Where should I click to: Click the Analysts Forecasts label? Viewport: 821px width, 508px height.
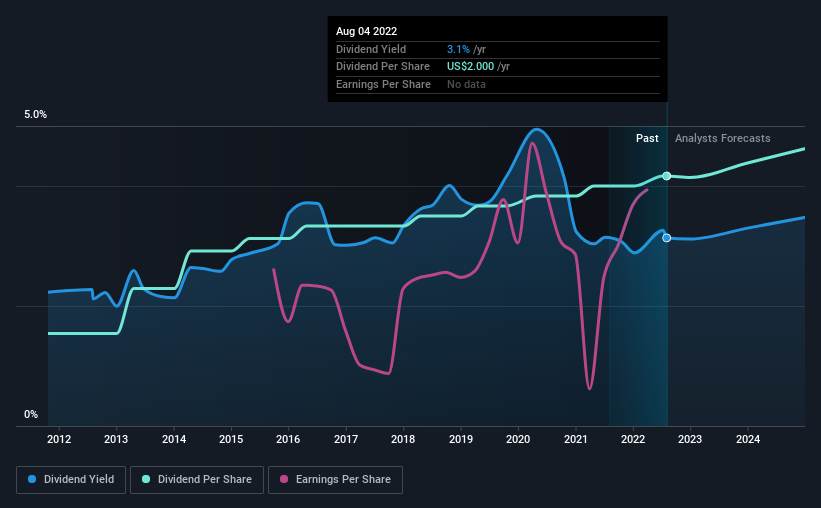723,138
